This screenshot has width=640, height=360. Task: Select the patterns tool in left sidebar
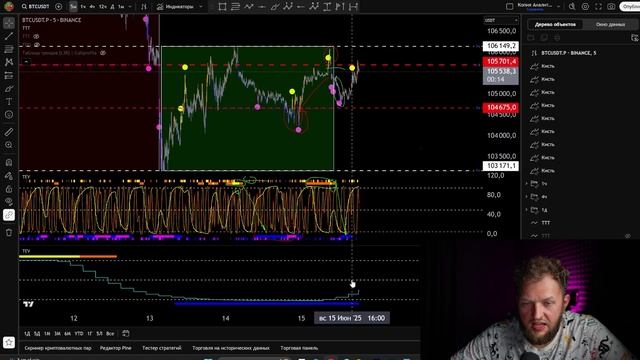[x=9, y=62]
